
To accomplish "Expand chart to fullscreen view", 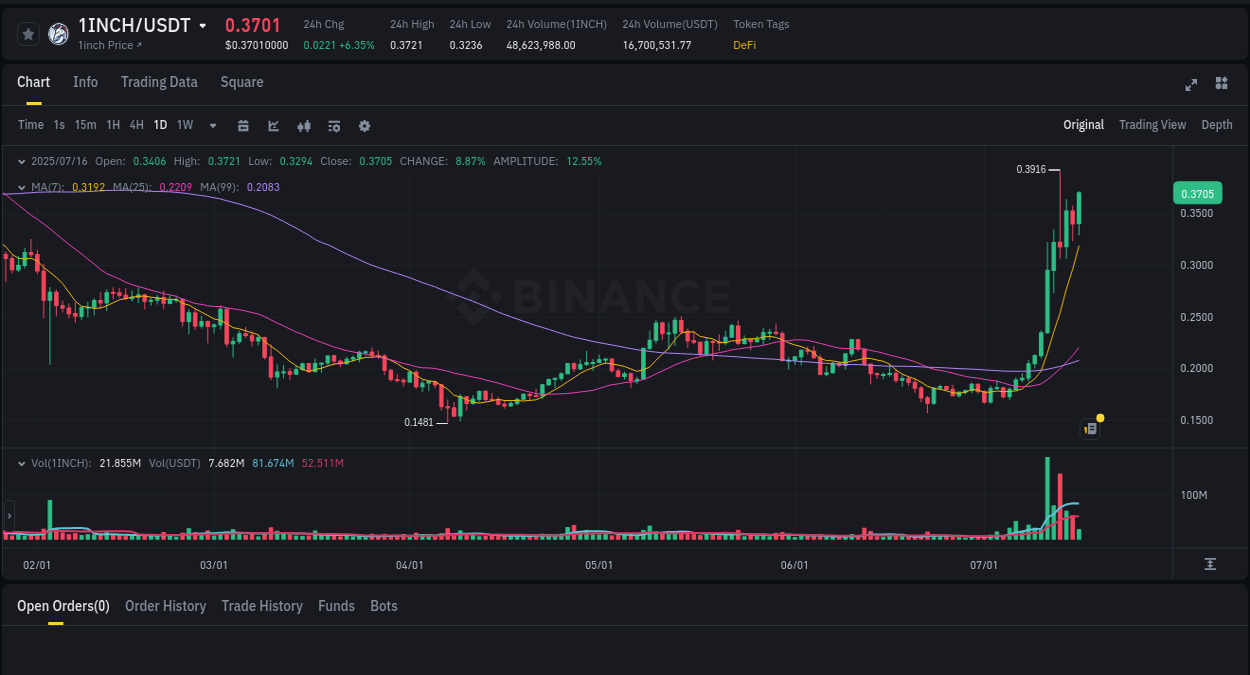I will tap(1190, 85).
